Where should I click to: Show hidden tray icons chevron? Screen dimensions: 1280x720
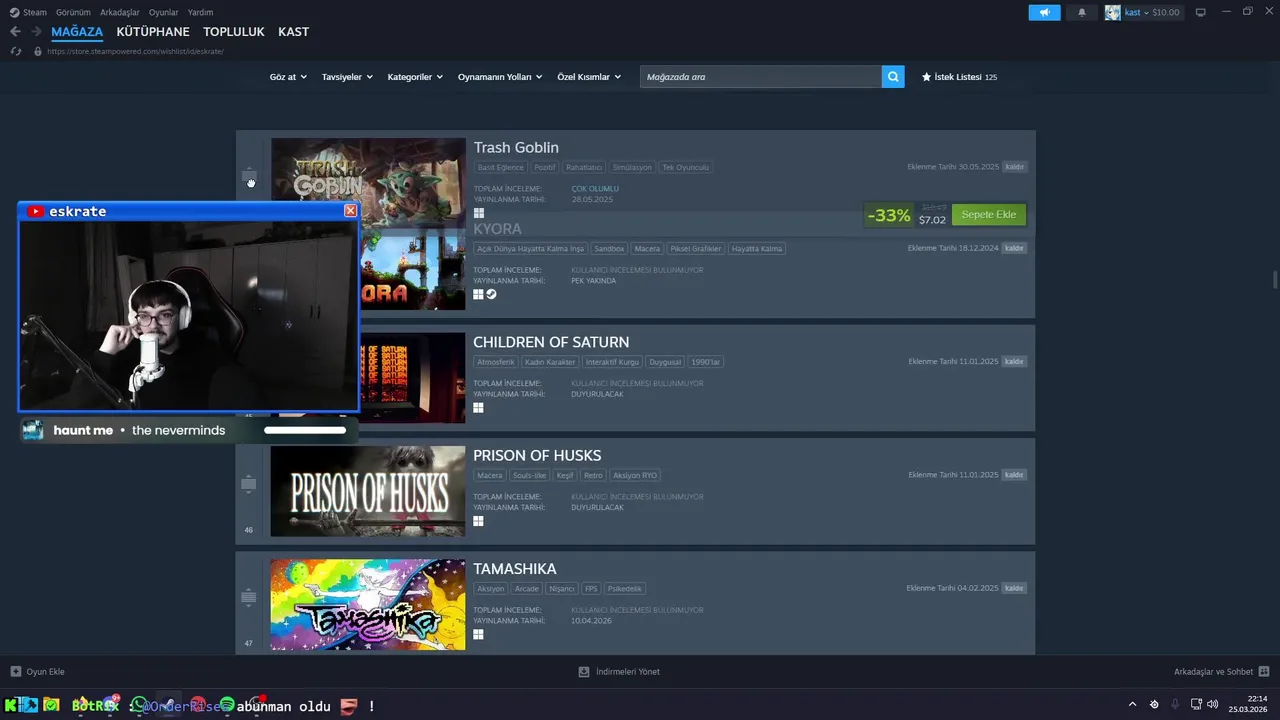pos(1132,705)
